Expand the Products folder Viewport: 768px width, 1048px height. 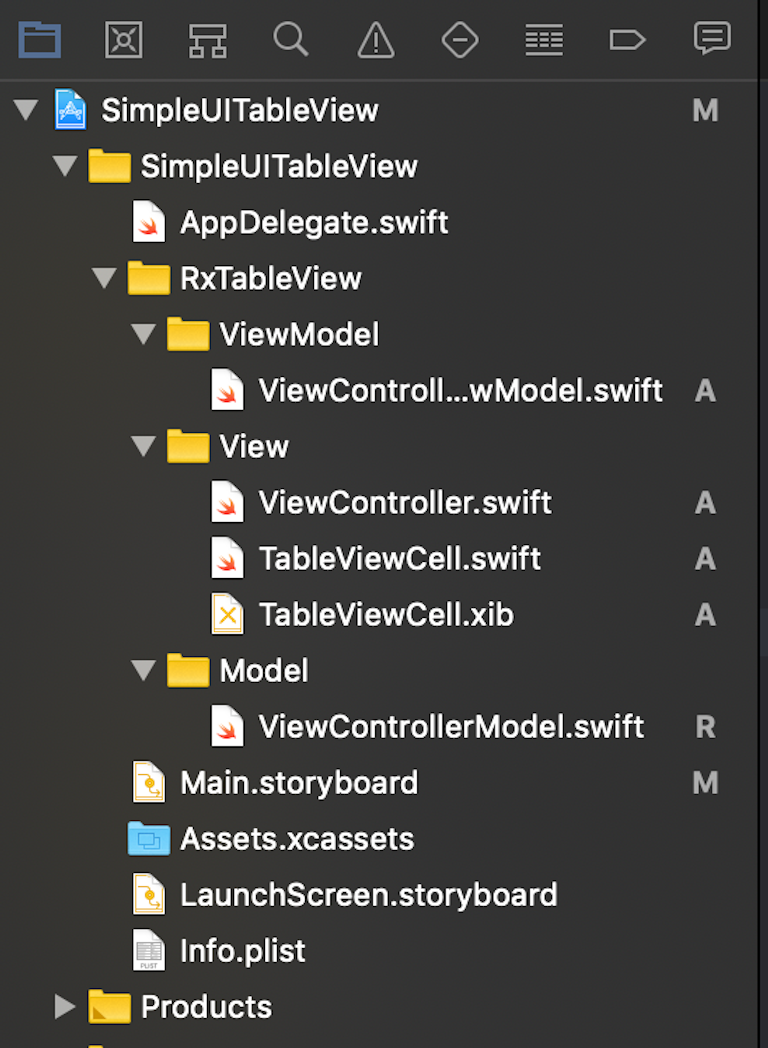coord(65,1007)
